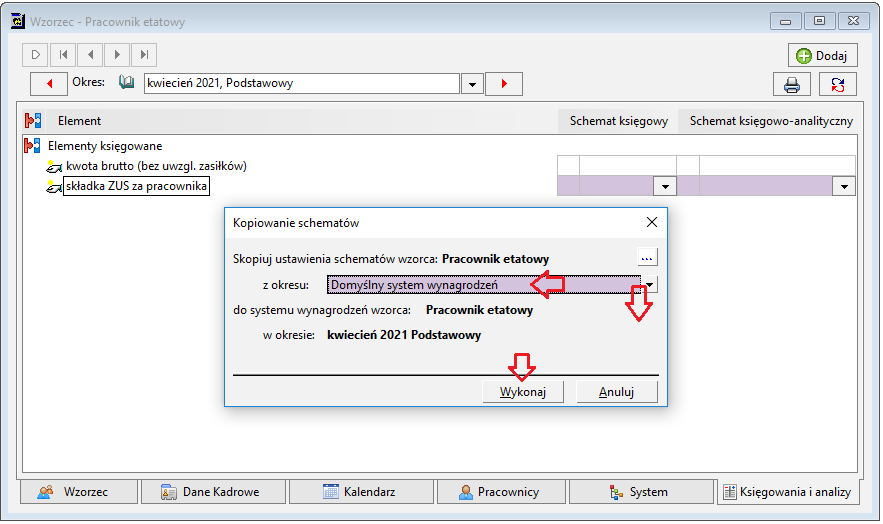Image resolution: width=883 pixels, height=524 pixels.
Task: Open the Schemat księgowy dropdown for składka ZUS
Action: pyautogui.click(x=665, y=186)
